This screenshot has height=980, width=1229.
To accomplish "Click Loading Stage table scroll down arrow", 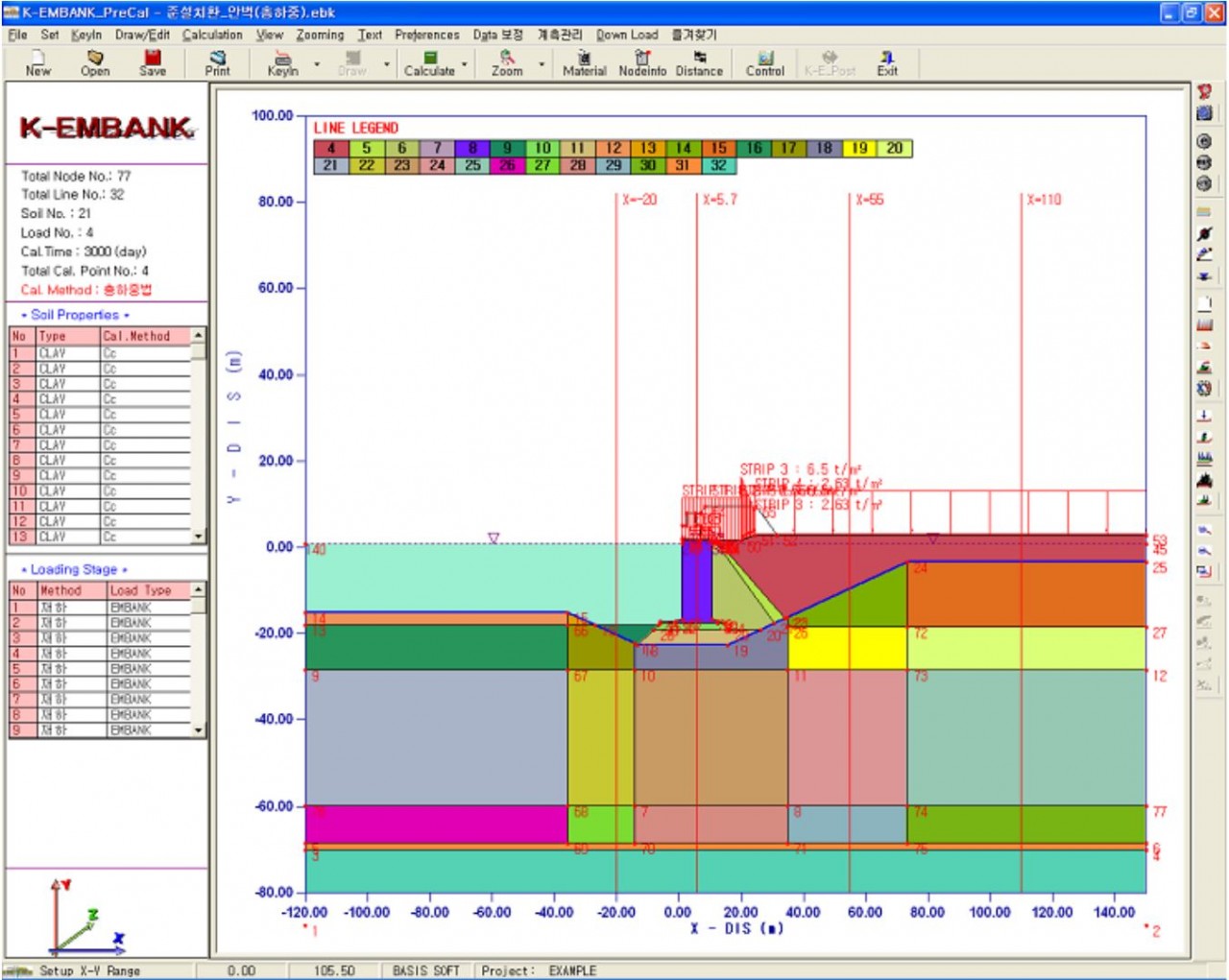I will [199, 730].
